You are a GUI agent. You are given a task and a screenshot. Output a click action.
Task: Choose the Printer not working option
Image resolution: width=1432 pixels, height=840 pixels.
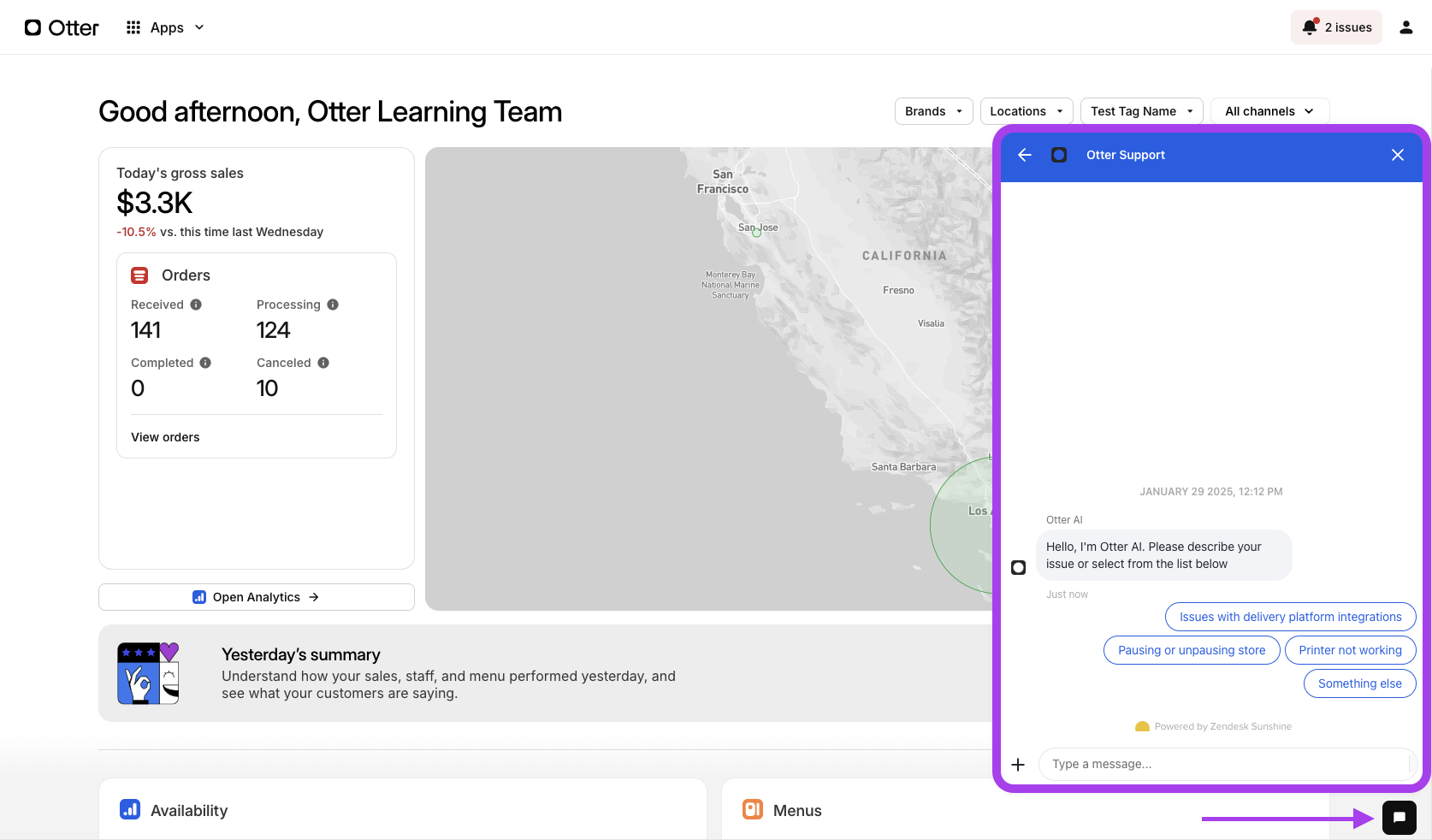[1350, 650]
